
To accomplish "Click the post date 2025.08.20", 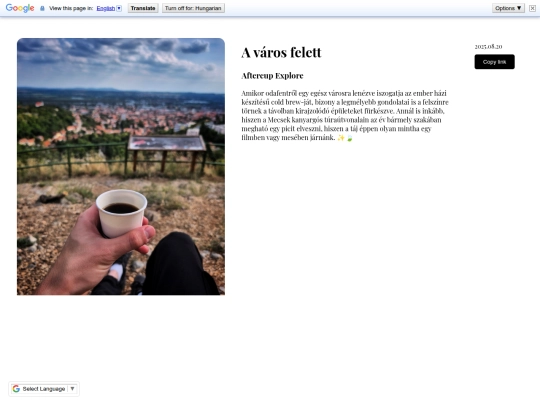I will 488,46.
